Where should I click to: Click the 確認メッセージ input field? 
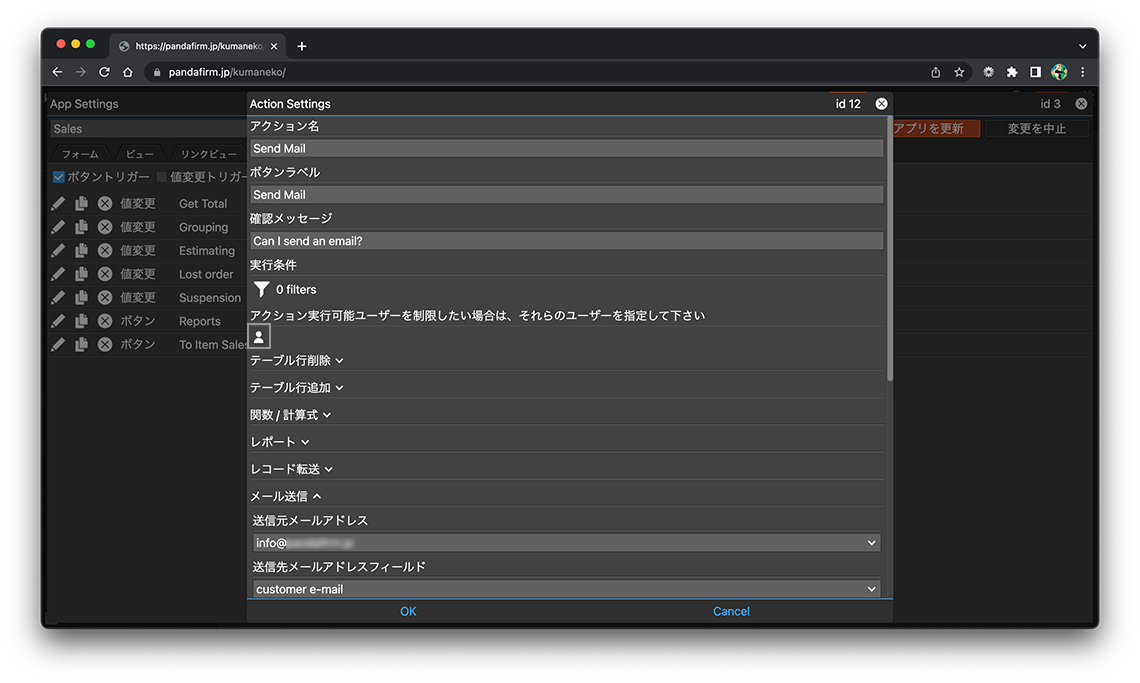(566, 241)
